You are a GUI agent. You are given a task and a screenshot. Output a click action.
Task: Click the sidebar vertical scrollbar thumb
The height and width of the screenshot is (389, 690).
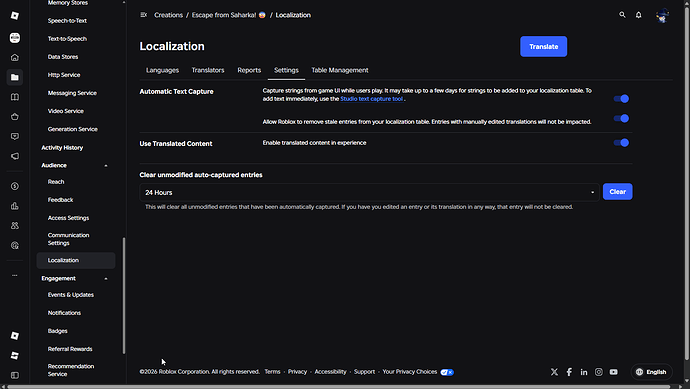[124, 295]
